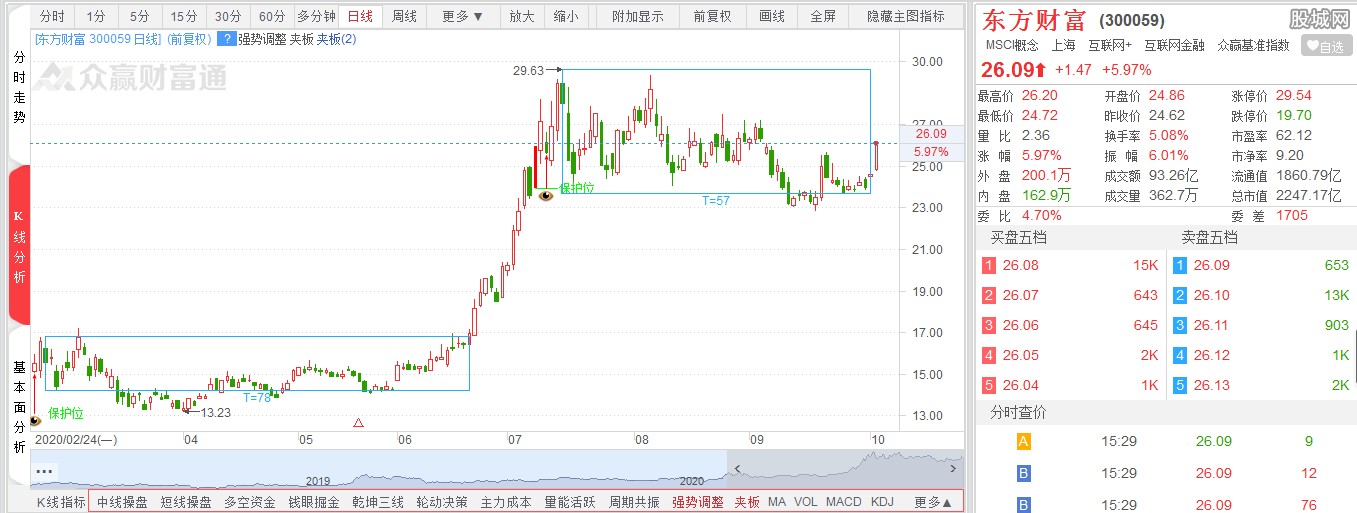
Task: Enable the VOL indicator
Action: [805, 502]
